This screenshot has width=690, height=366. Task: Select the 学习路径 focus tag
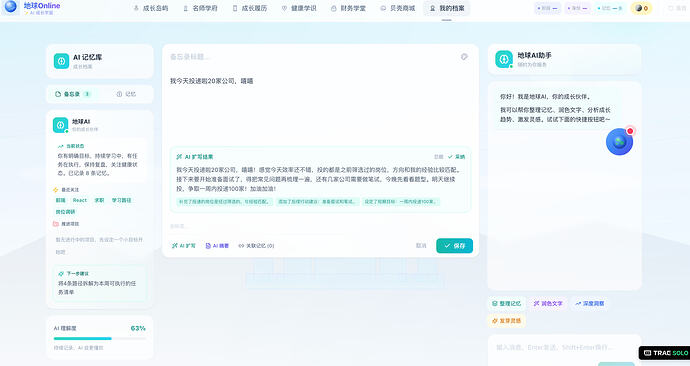pos(121,200)
